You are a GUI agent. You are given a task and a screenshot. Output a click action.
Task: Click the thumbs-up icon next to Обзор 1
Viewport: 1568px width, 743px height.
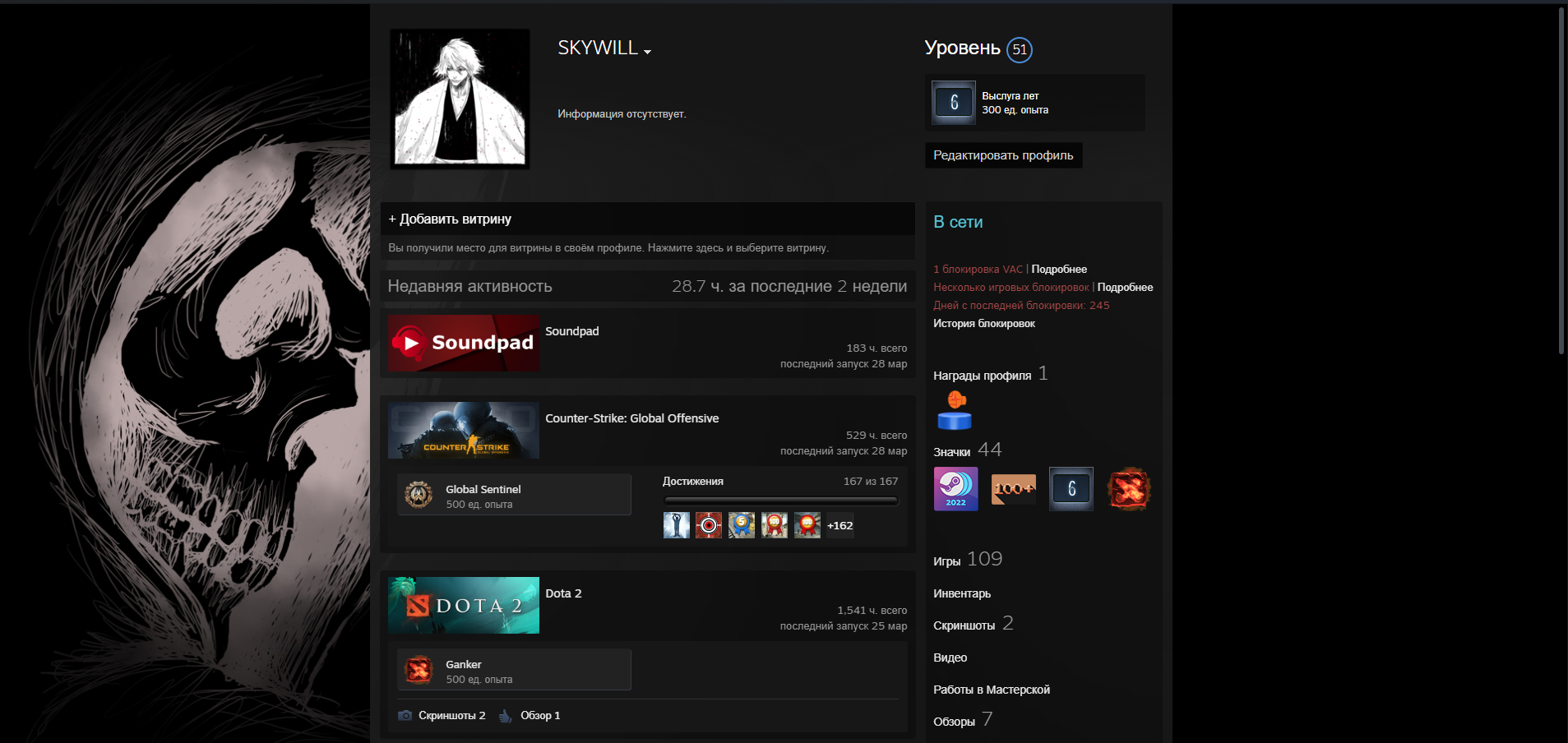click(x=506, y=716)
